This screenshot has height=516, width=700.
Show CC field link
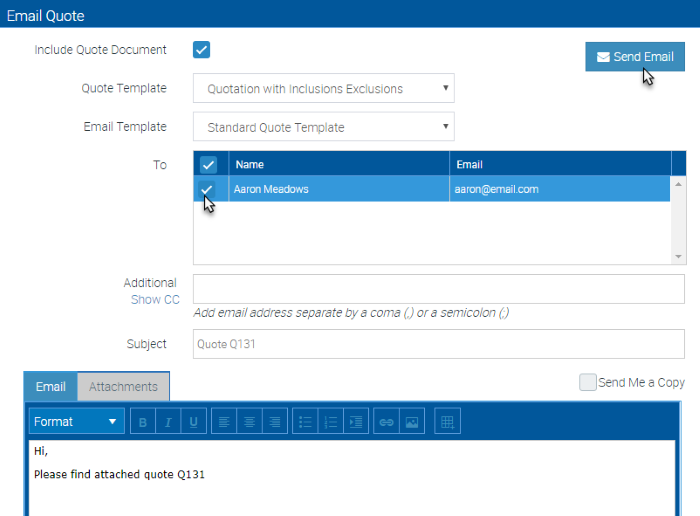click(155, 300)
